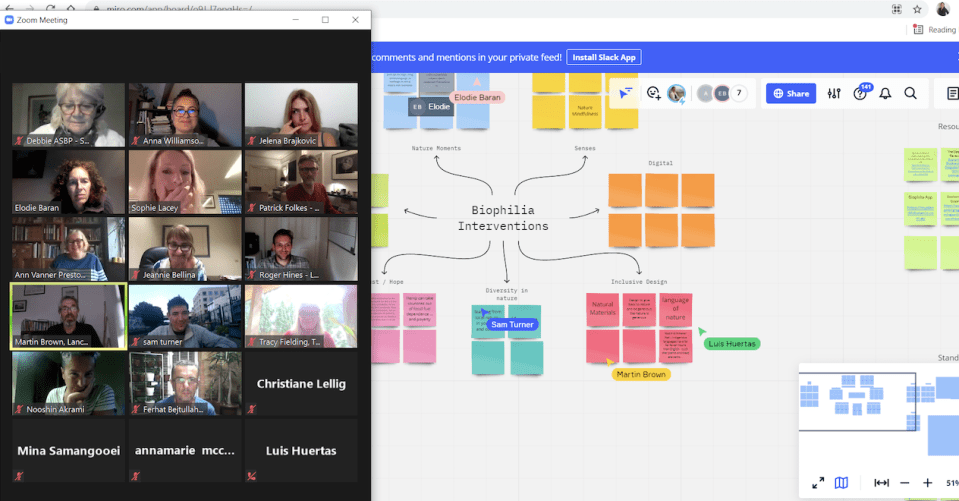Toggle the minimap map icon

pos(842,482)
